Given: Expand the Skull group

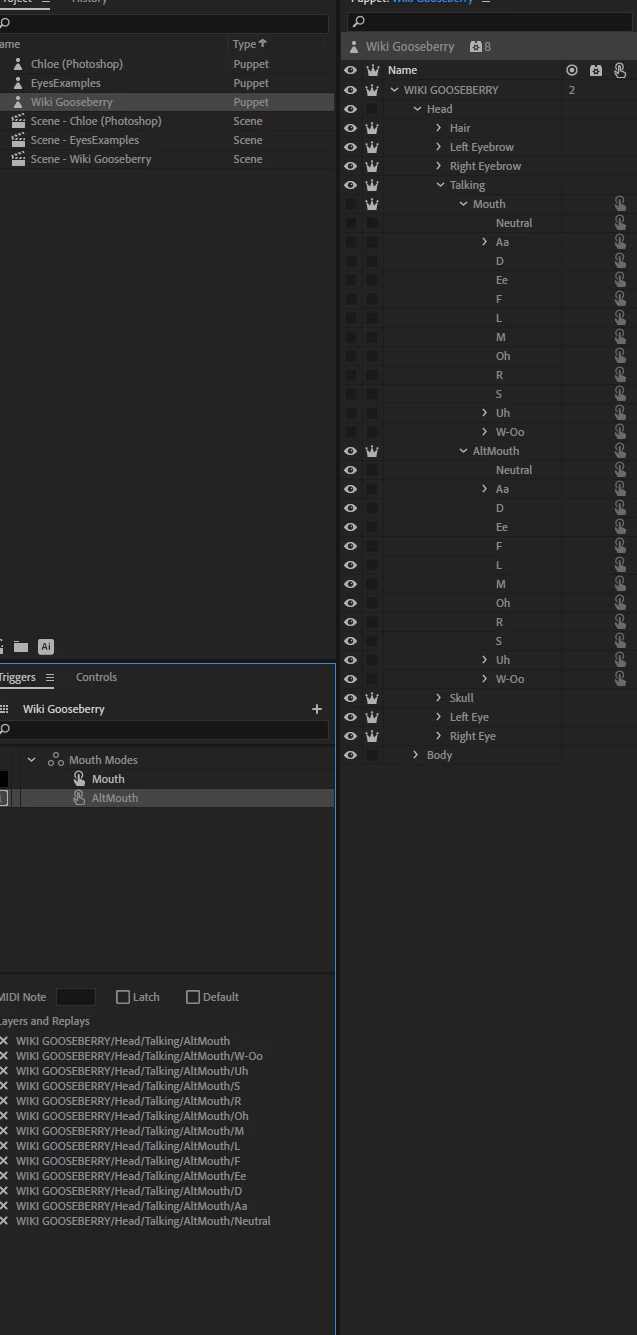Looking at the screenshot, I should pyautogui.click(x=439, y=698).
